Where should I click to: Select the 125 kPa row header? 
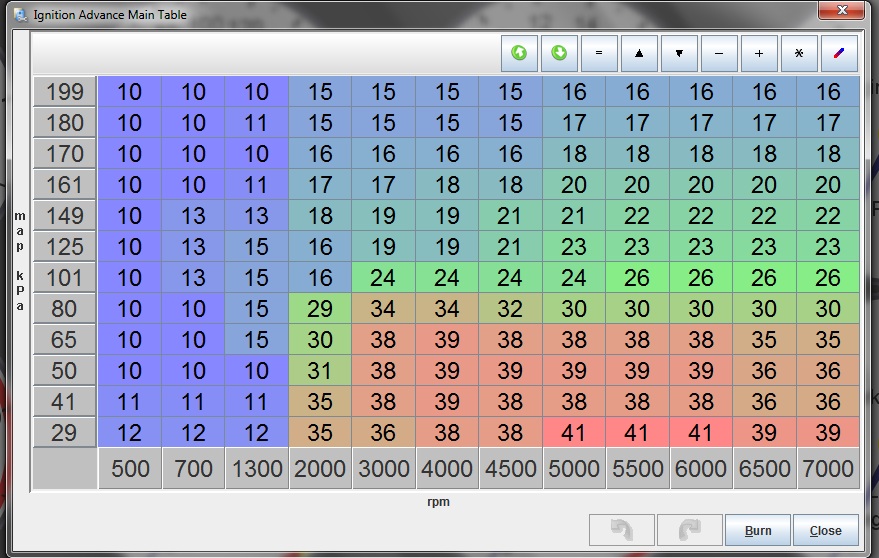coord(64,247)
